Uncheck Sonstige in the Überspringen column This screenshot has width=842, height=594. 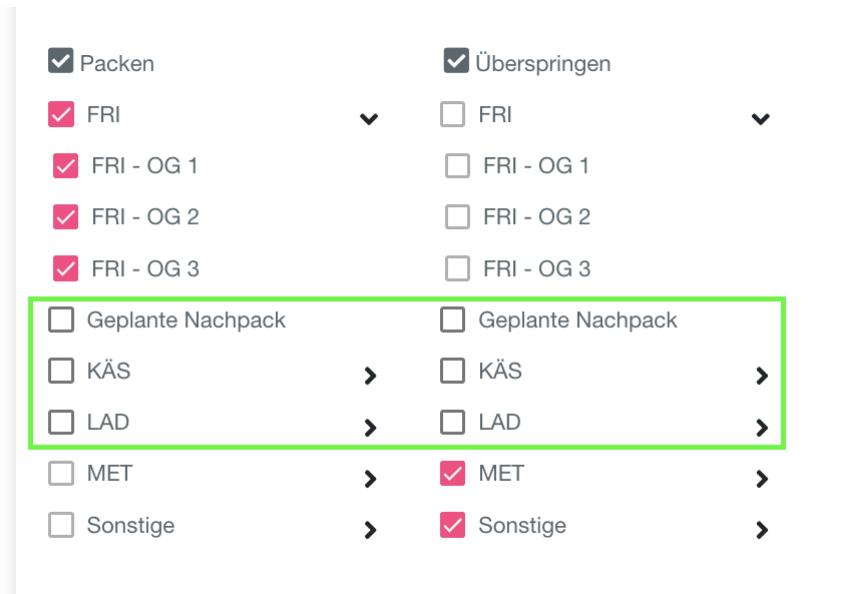[x=453, y=525]
